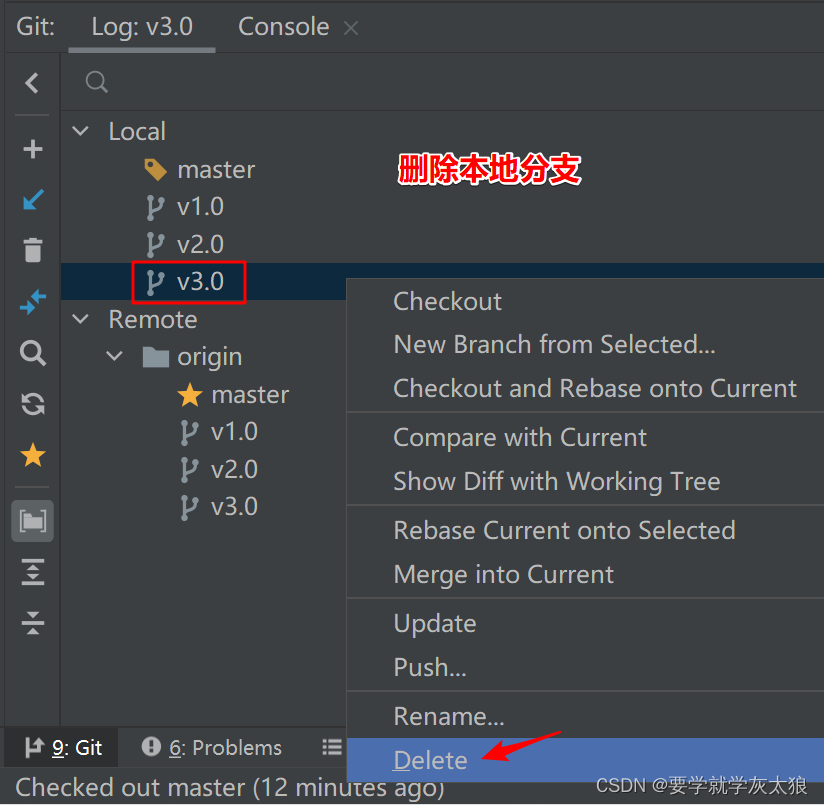Select the local v1.0 branch
The height and width of the screenshot is (805, 824).
pos(200,207)
